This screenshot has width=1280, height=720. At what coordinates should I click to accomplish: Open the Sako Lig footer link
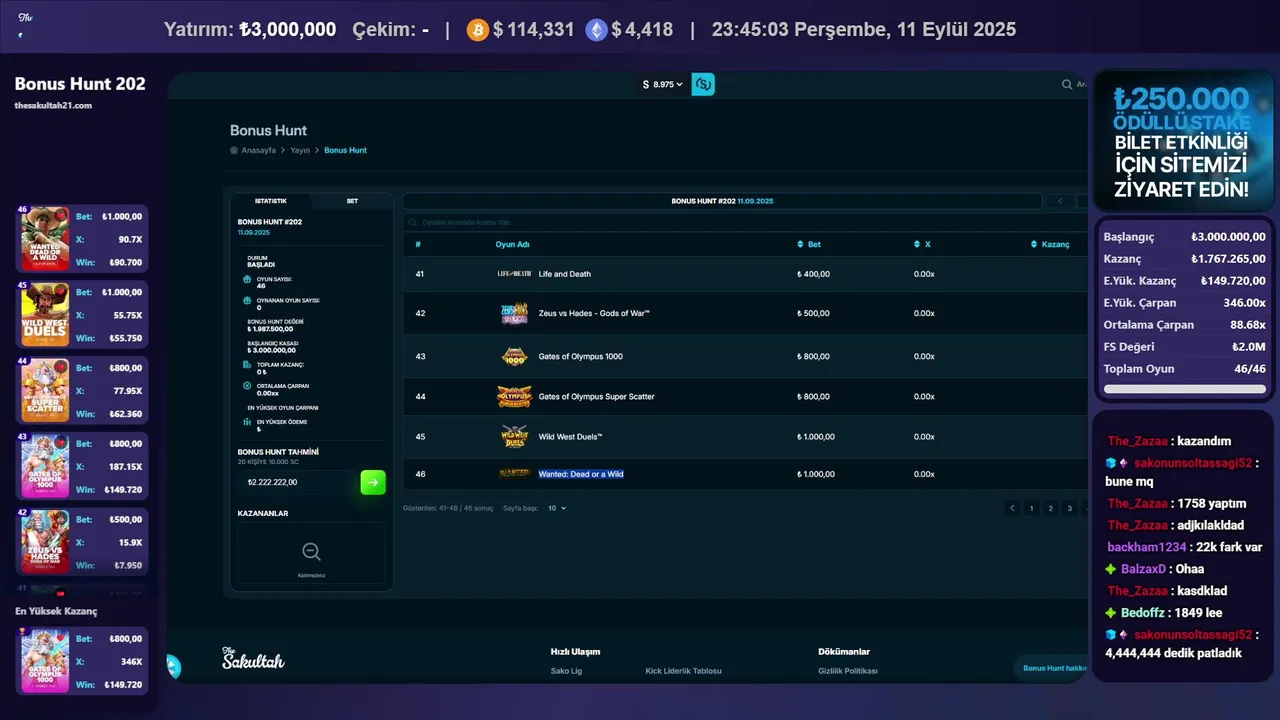coord(566,671)
